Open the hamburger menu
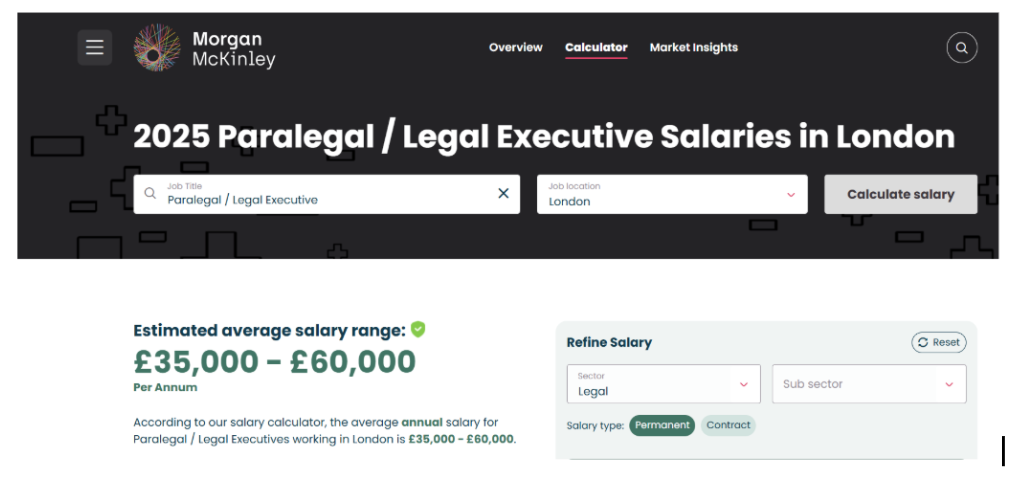The width and height of the screenshot is (1014, 480). pyautogui.click(x=95, y=47)
